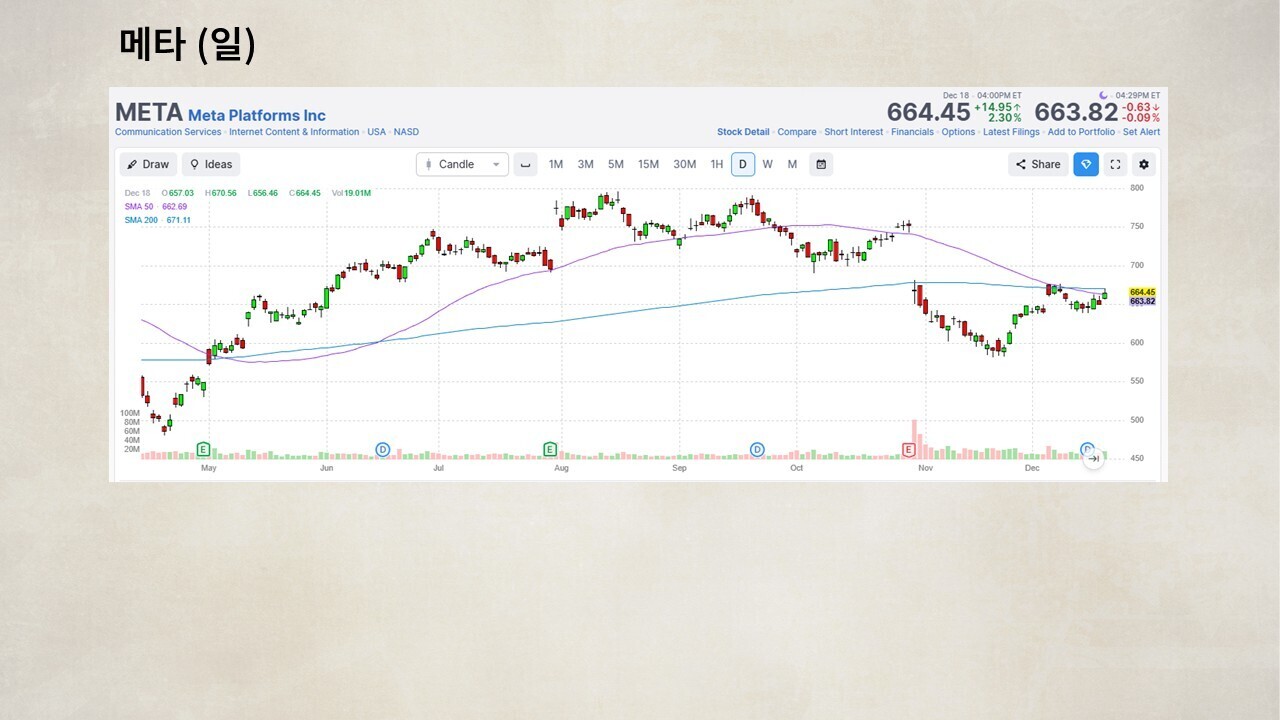Select the 15M interval
Image resolution: width=1280 pixels, height=720 pixels.
pos(648,165)
